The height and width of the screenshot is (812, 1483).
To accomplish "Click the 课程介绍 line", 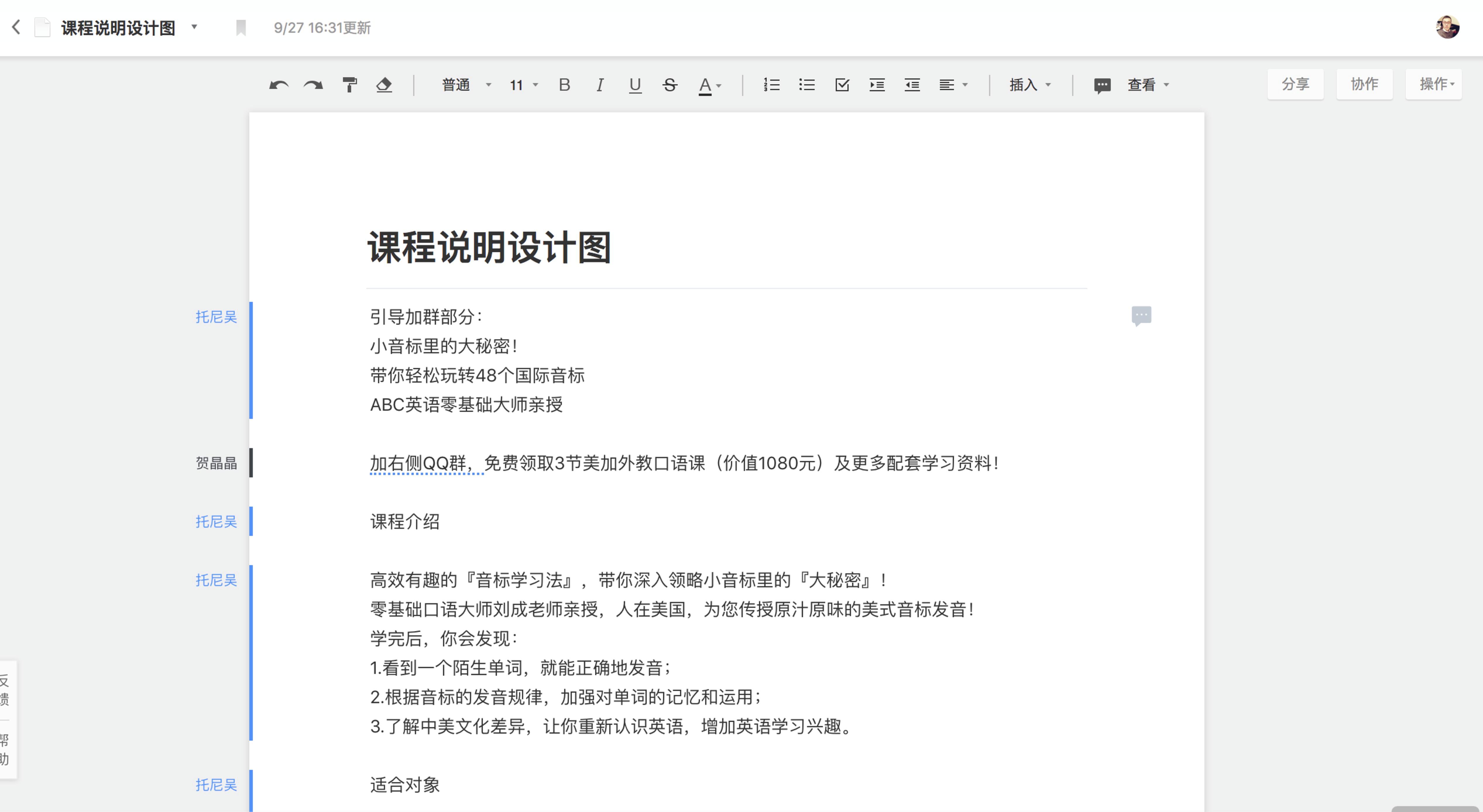I will coord(405,522).
